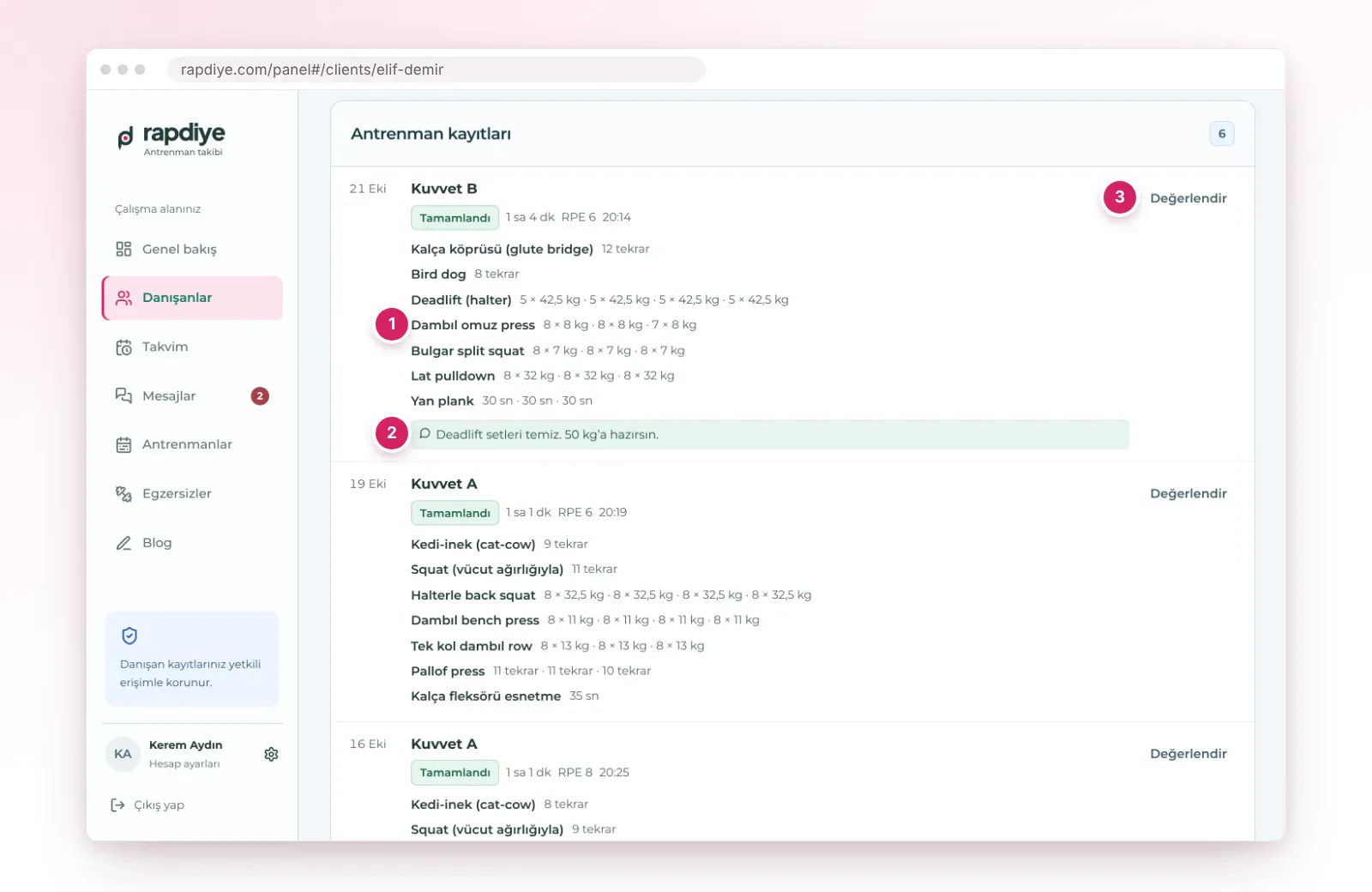Click the unread badge 2 on Mesajlar

260,395
